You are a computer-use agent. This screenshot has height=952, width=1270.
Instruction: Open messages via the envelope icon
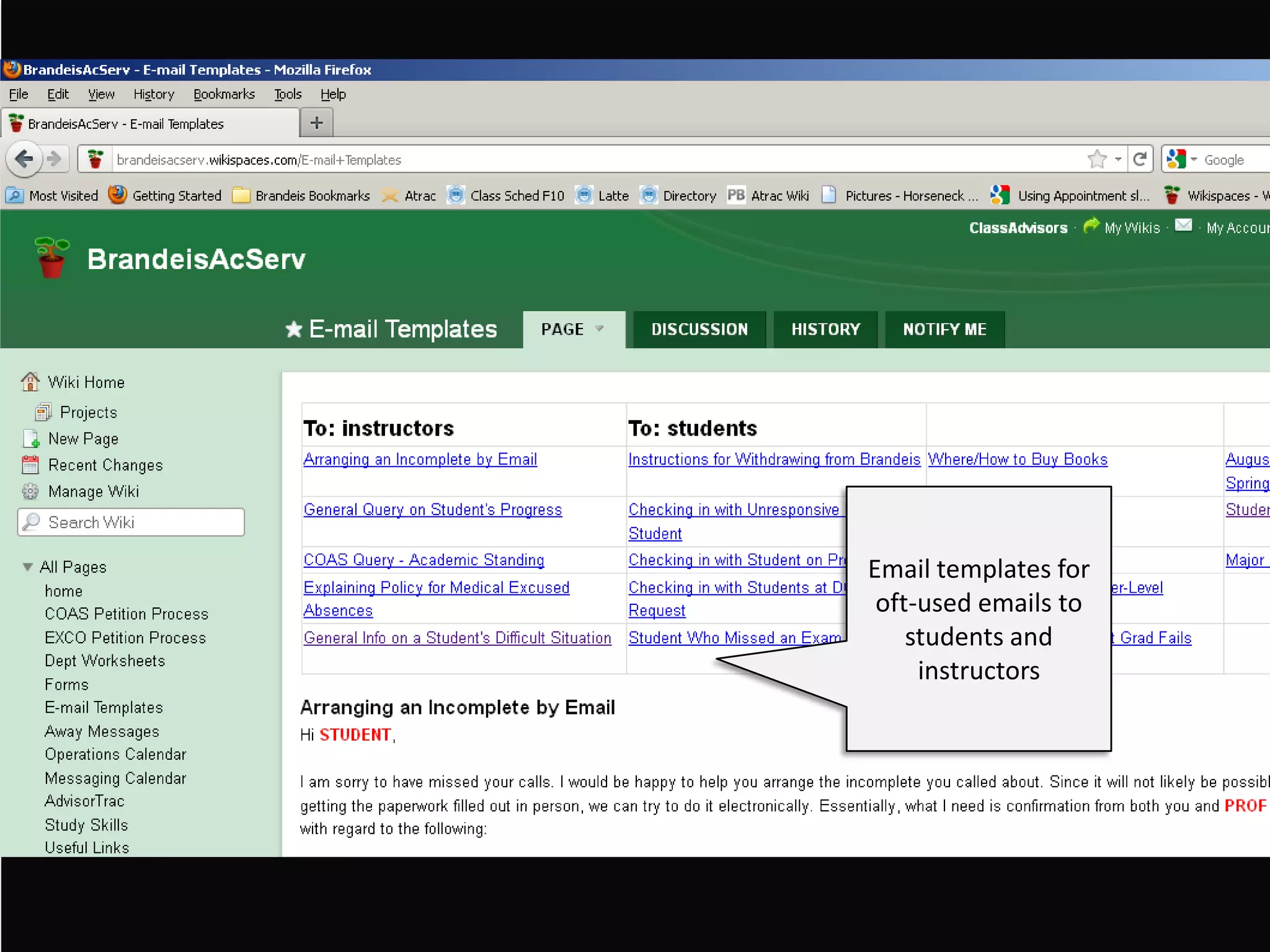pos(1183,225)
